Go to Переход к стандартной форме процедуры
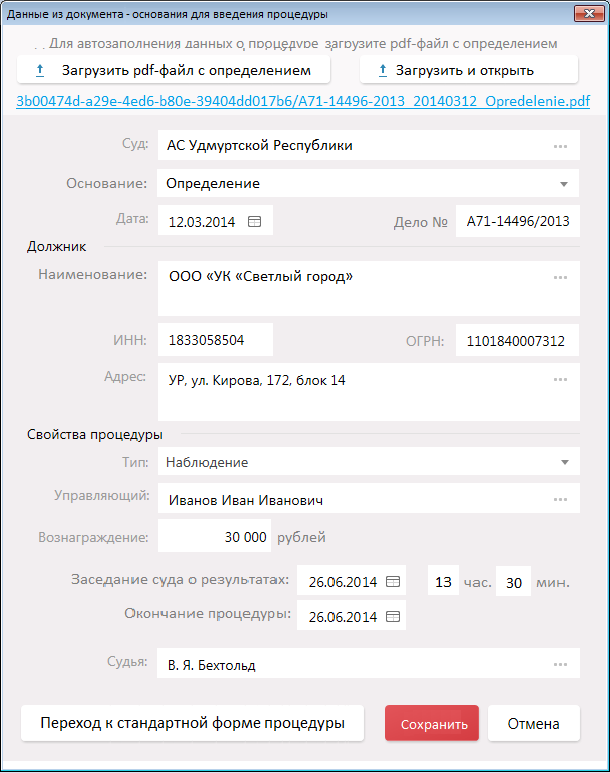The width and height of the screenshot is (610, 773). 192,723
